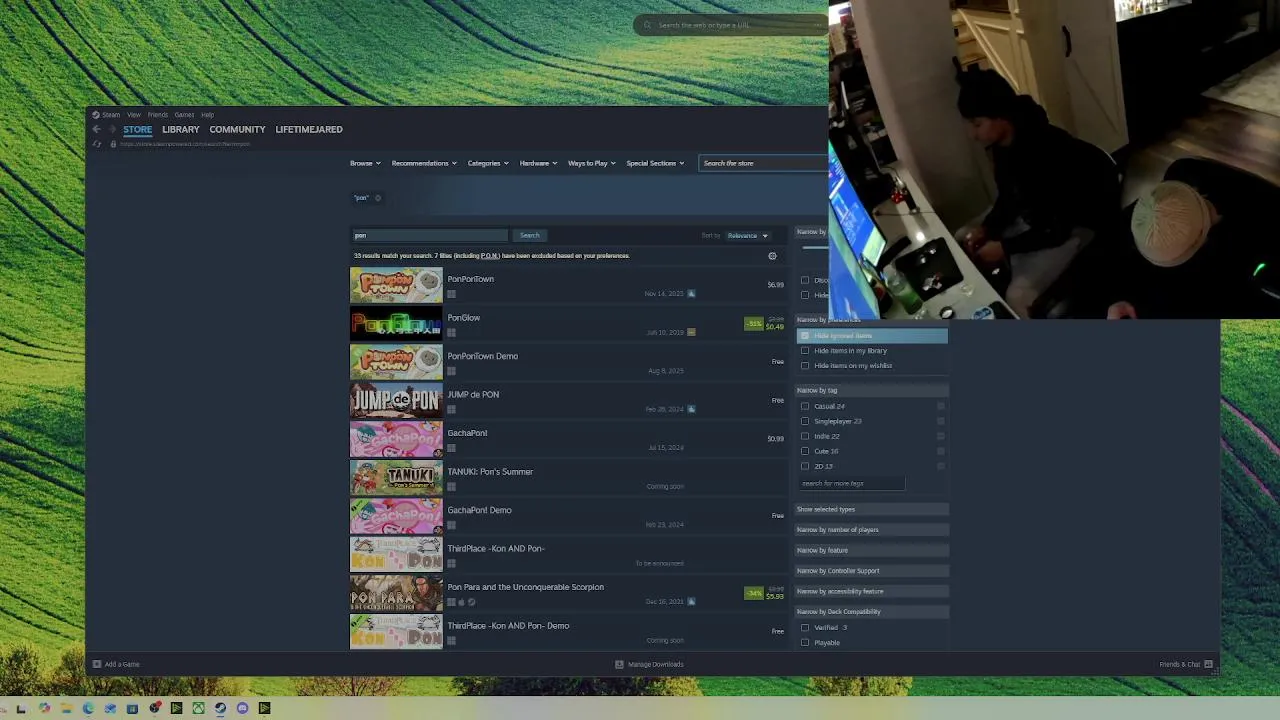Viewport: 1280px width, 720px height.
Task: Exclude the Indie tag using its right-side icon
Action: coord(941,436)
